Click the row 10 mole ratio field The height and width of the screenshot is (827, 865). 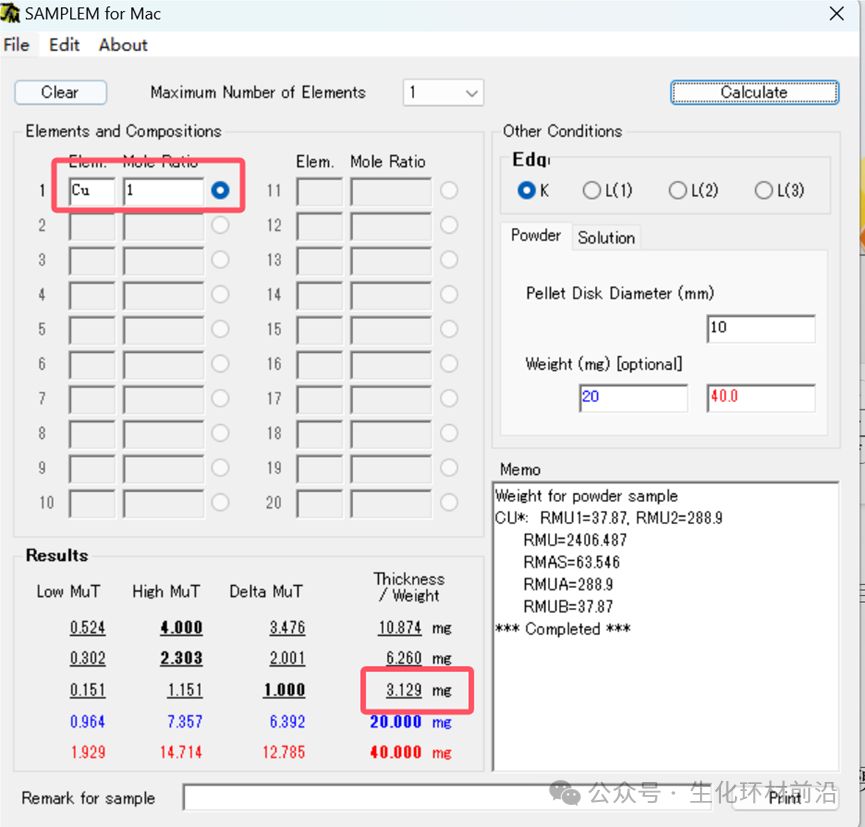click(163, 503)
